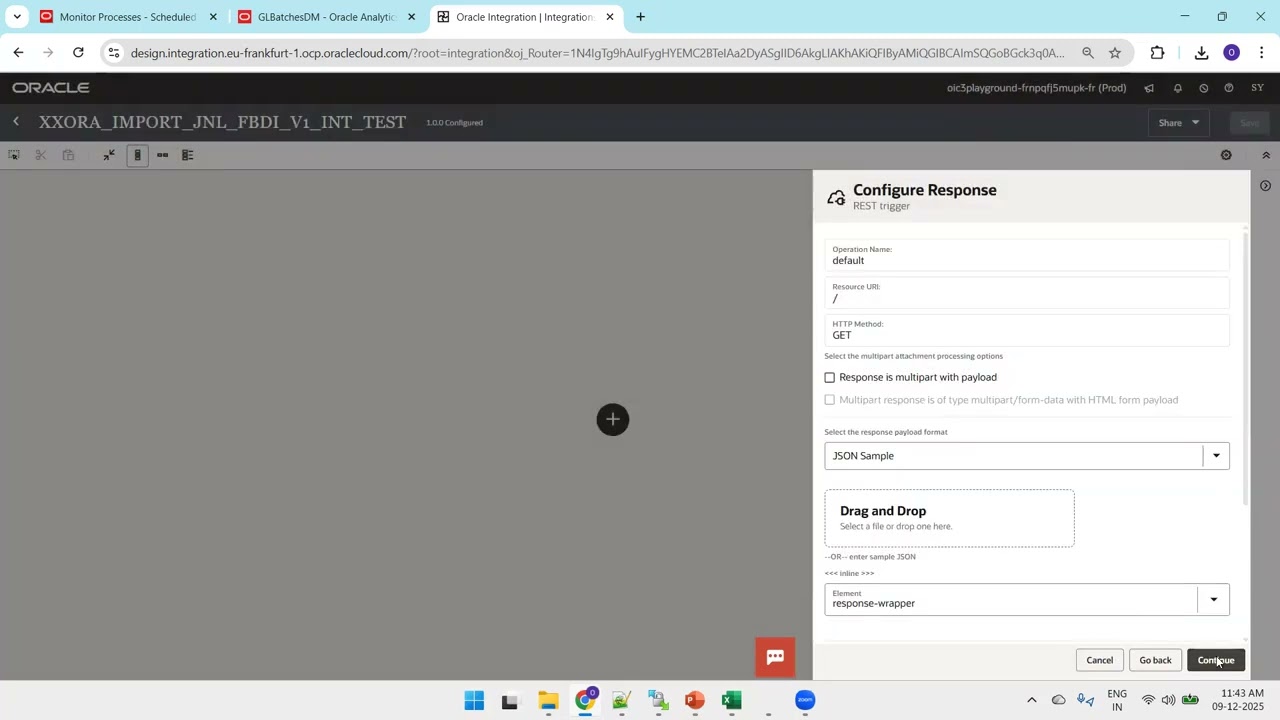Click the browser zoom magnifier icon
The height and width of the screenshot is (720, 1280).
pos(1087,53)
